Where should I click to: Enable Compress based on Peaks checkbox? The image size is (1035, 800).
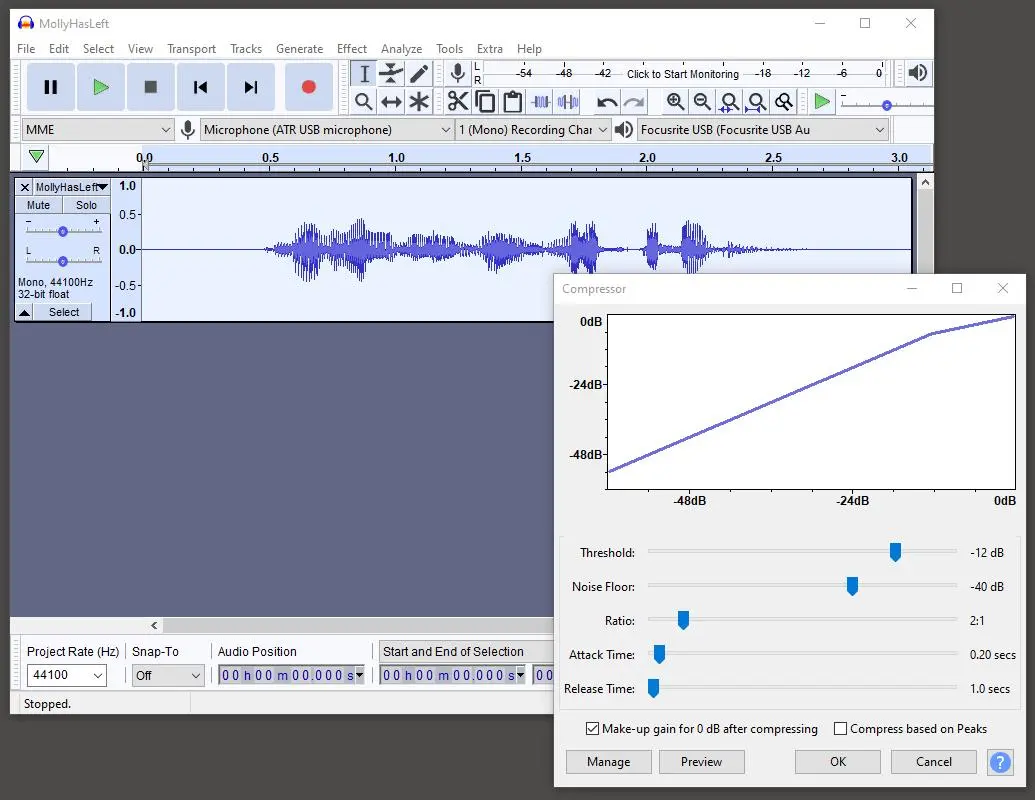point(840,729)
